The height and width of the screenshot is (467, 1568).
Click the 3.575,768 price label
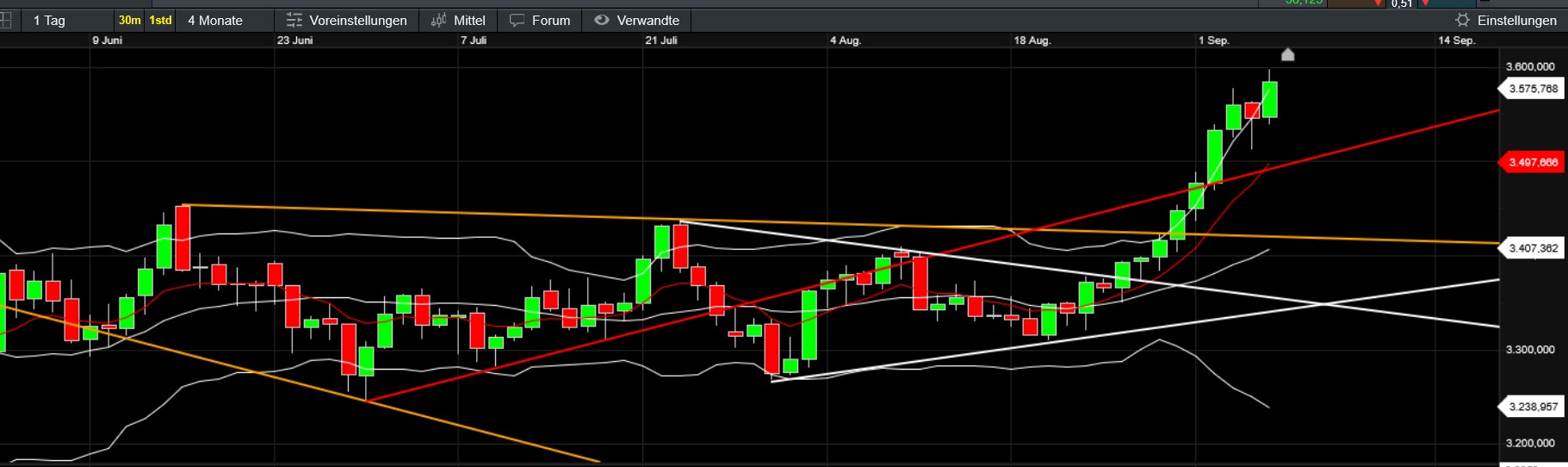[1531, 89]
